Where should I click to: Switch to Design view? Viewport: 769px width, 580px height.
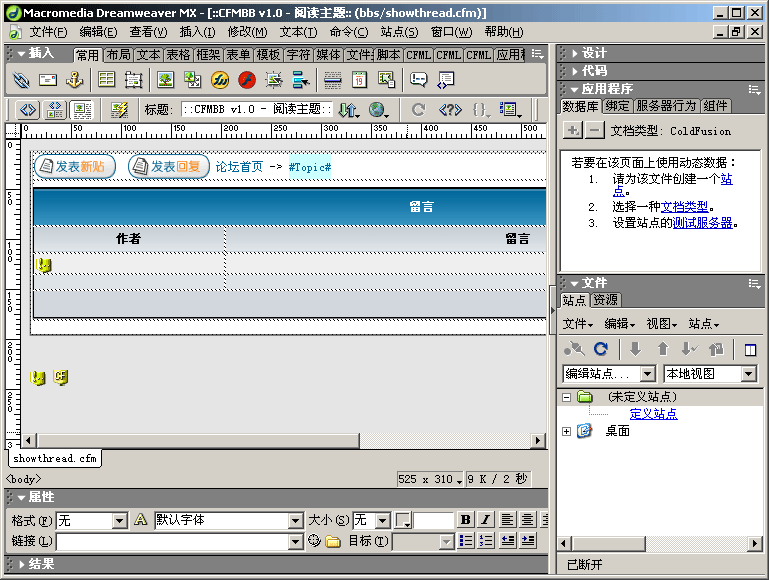coord(82,109)
